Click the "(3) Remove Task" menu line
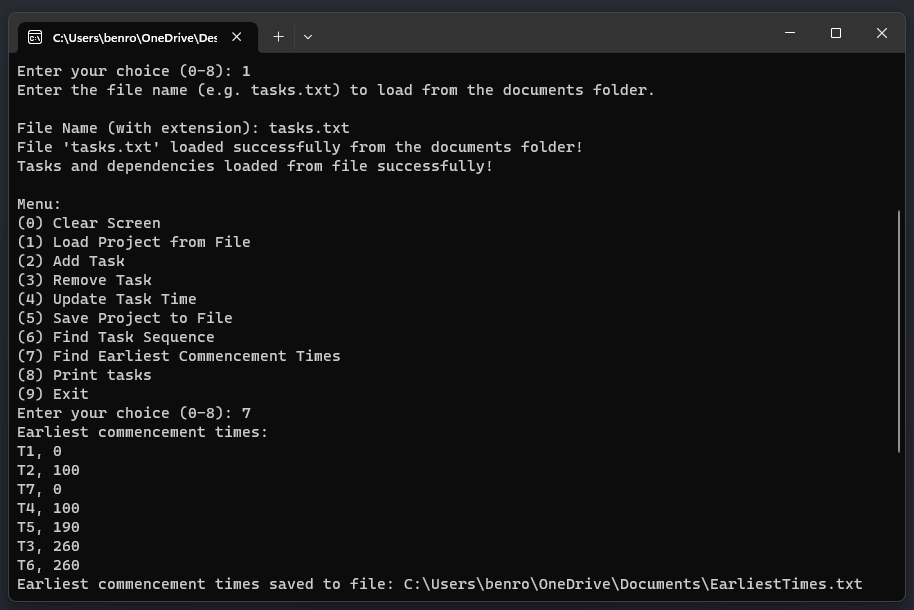 point(84,280)
